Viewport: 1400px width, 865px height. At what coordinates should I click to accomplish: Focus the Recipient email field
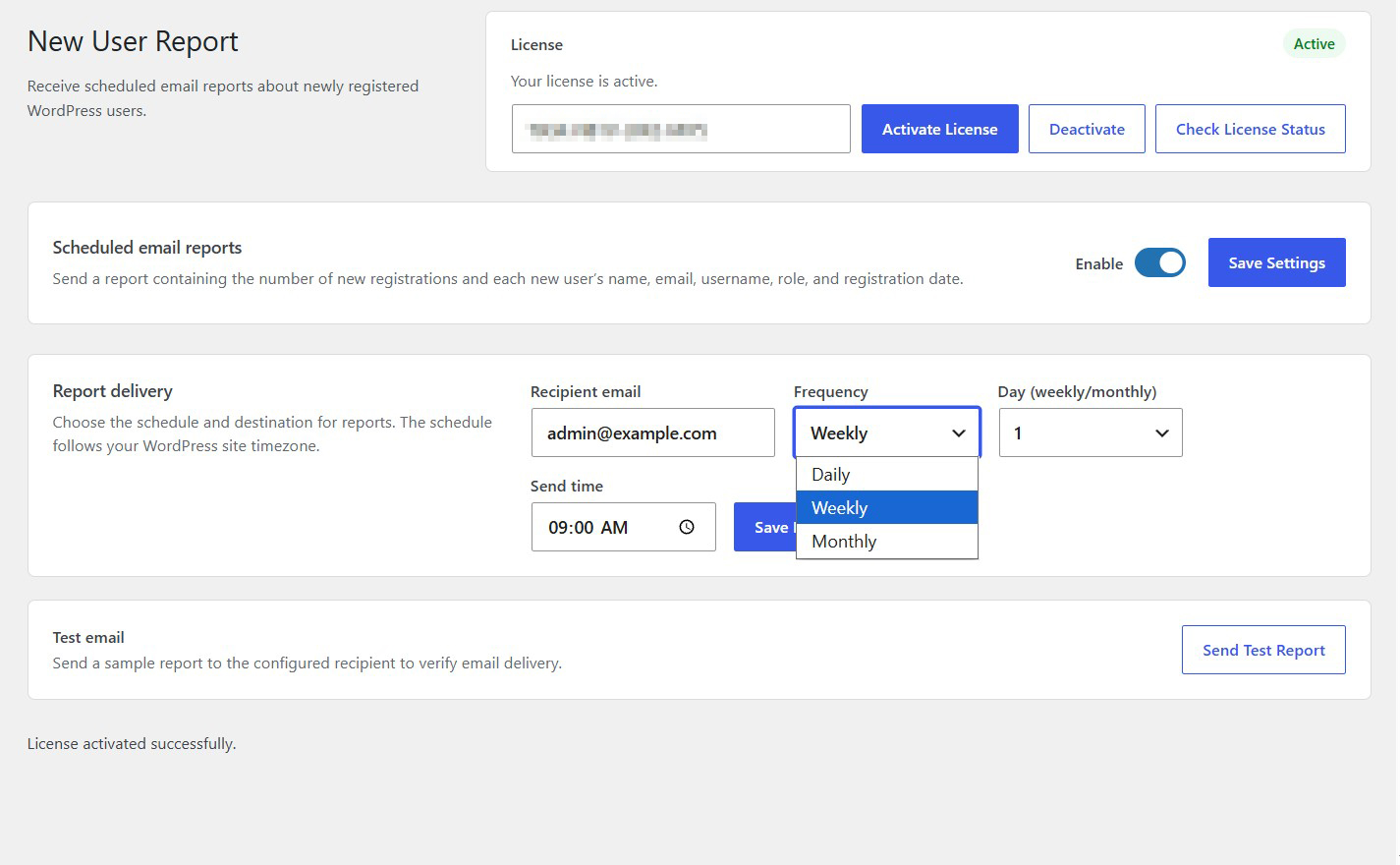(652, 432)
